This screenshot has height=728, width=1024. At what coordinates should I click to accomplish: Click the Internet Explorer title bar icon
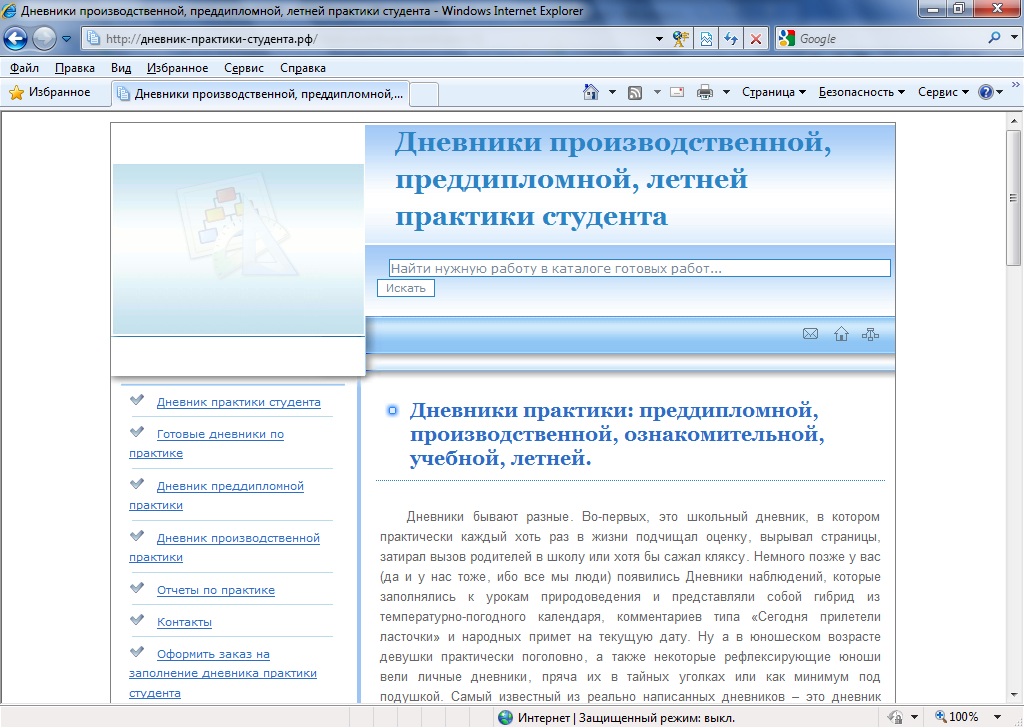pos(10,10)
